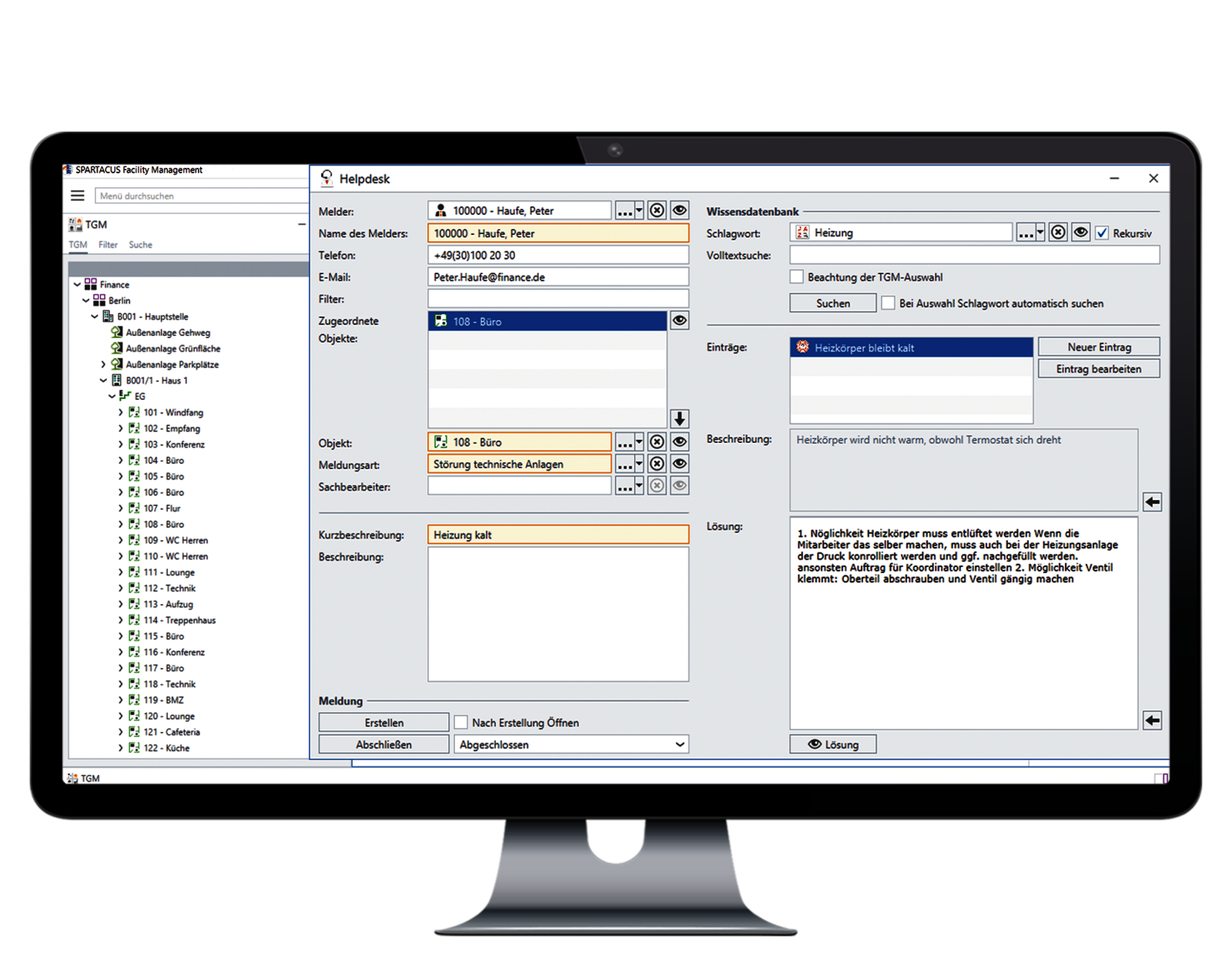Enable Beachtung der TGM-Auswahl
This screenshot has width=1232, height=966.
(x=797, y=277)
